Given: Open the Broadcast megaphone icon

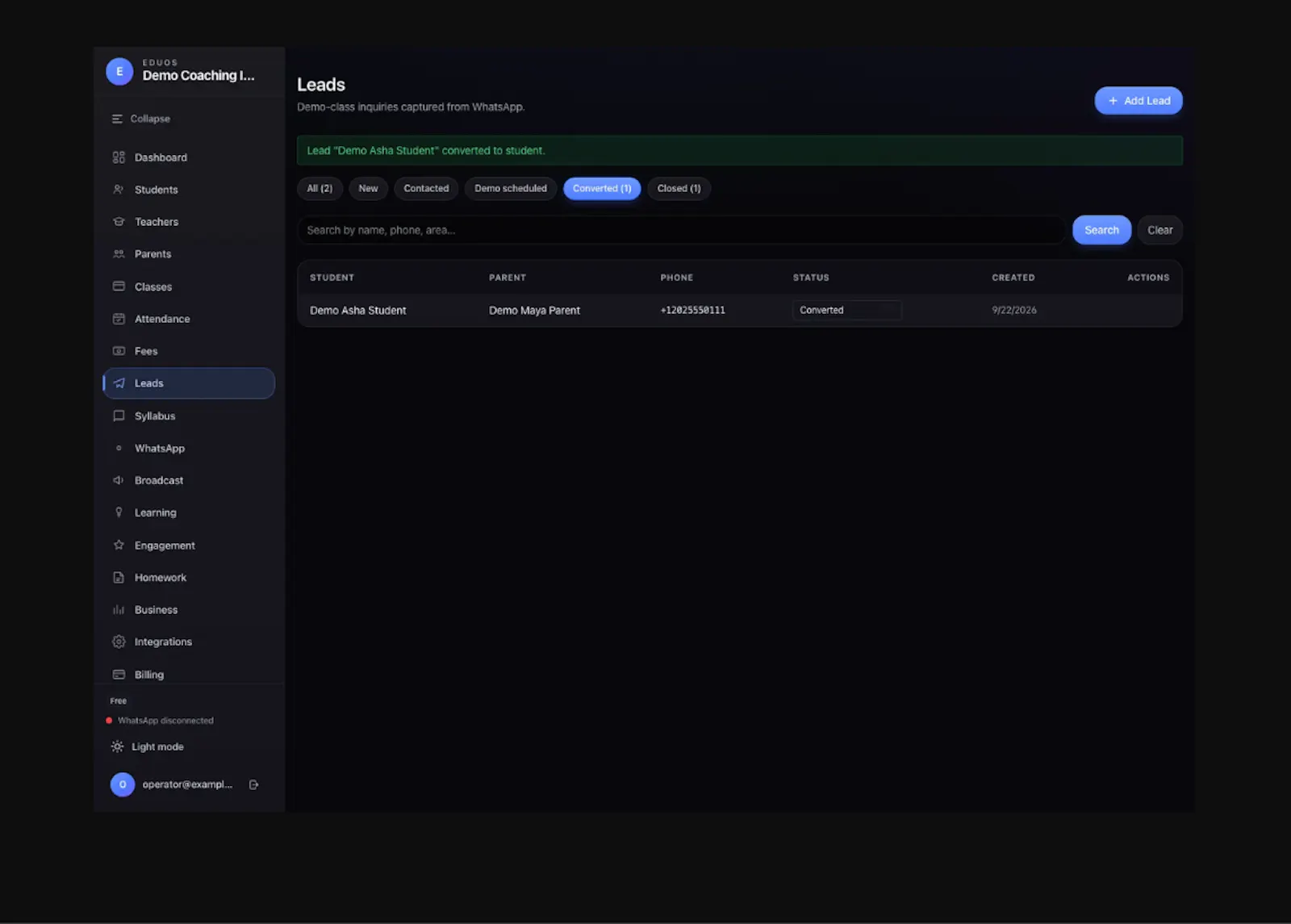Looking at the screenshot, I should (x=119, y=480).
